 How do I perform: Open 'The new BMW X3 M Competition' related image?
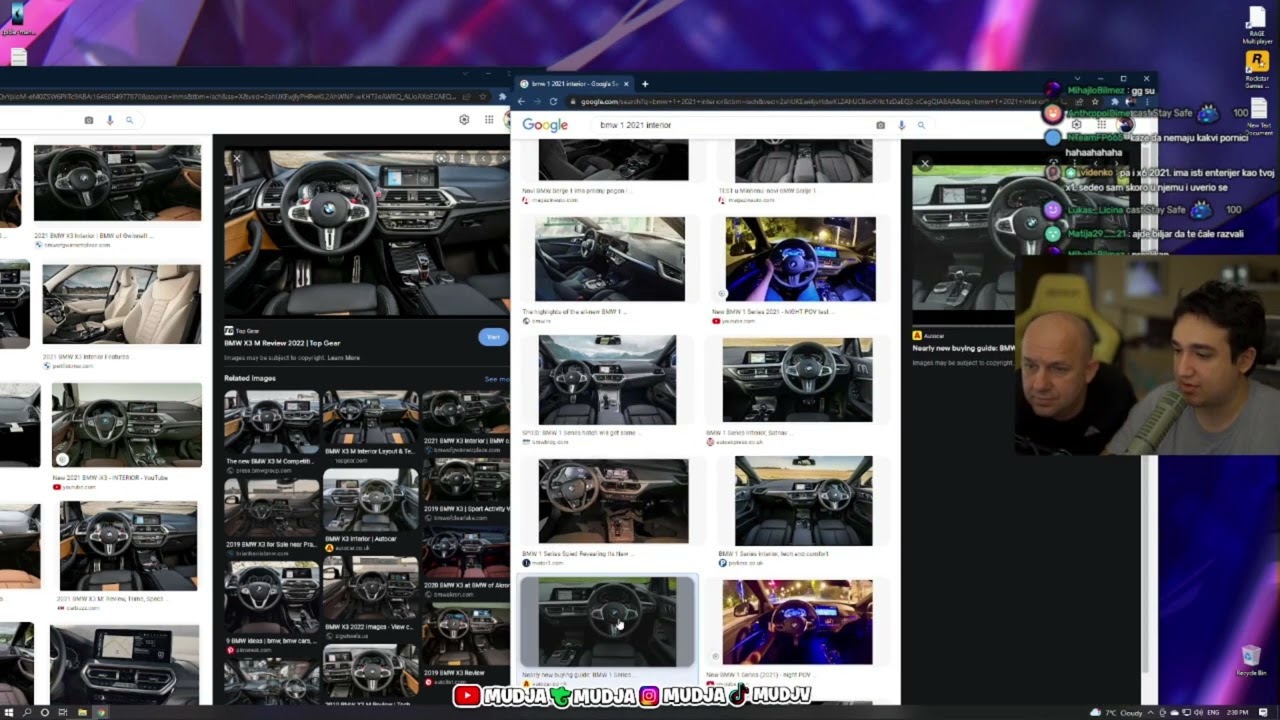tap(271, 423)
